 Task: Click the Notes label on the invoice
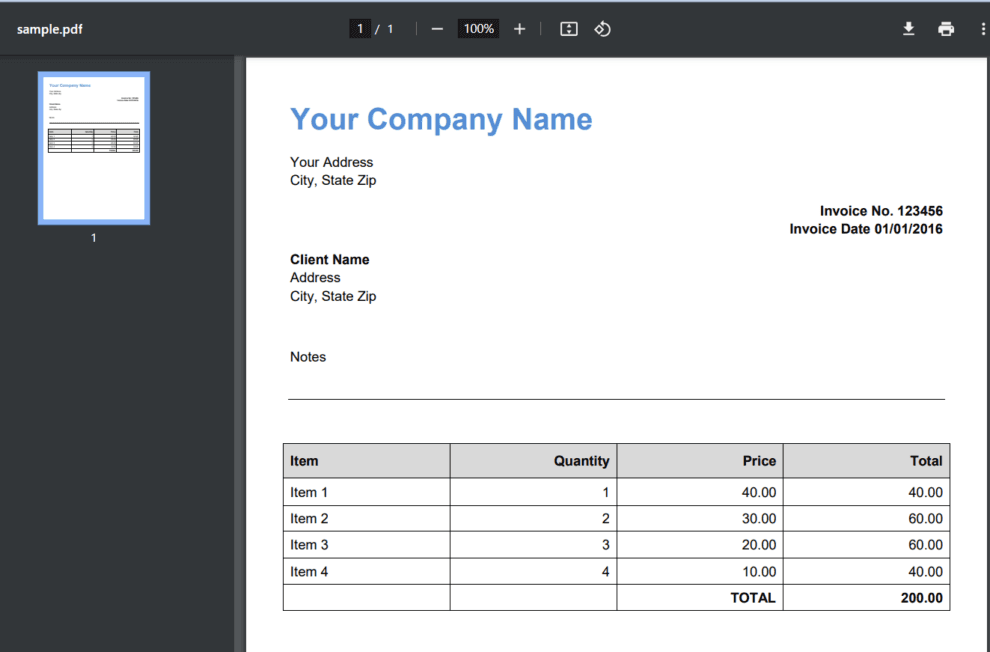307,357
